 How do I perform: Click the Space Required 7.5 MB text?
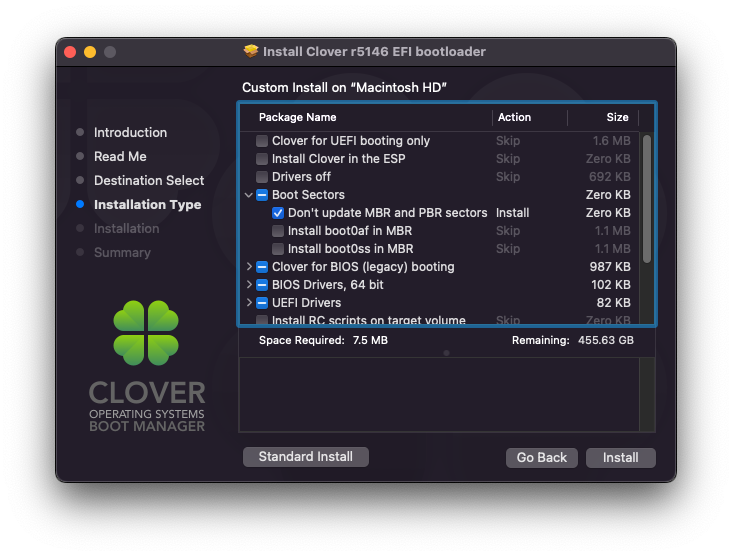click(x=323, y=340)
